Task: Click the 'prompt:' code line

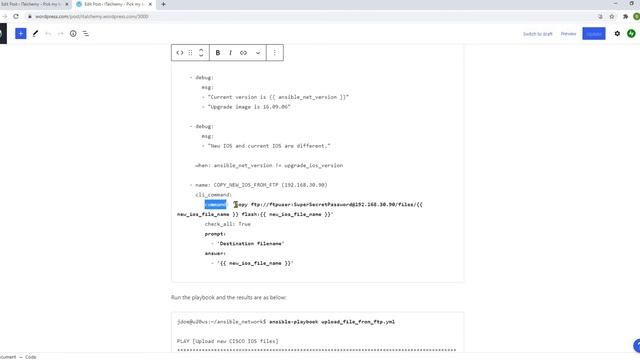Action: [215, 234]
